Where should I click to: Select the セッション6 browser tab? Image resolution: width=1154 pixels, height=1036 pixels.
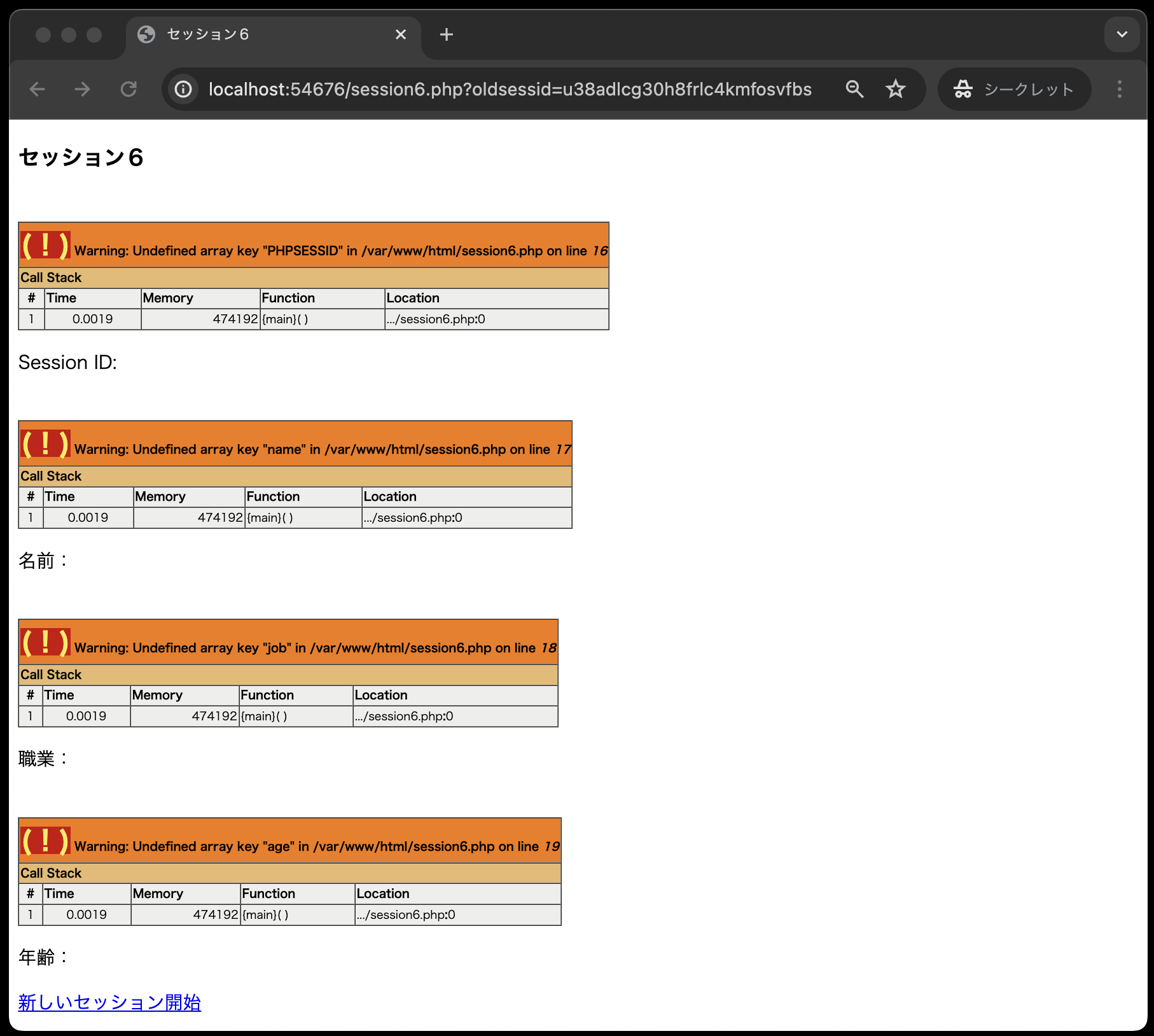pos(254,34)
